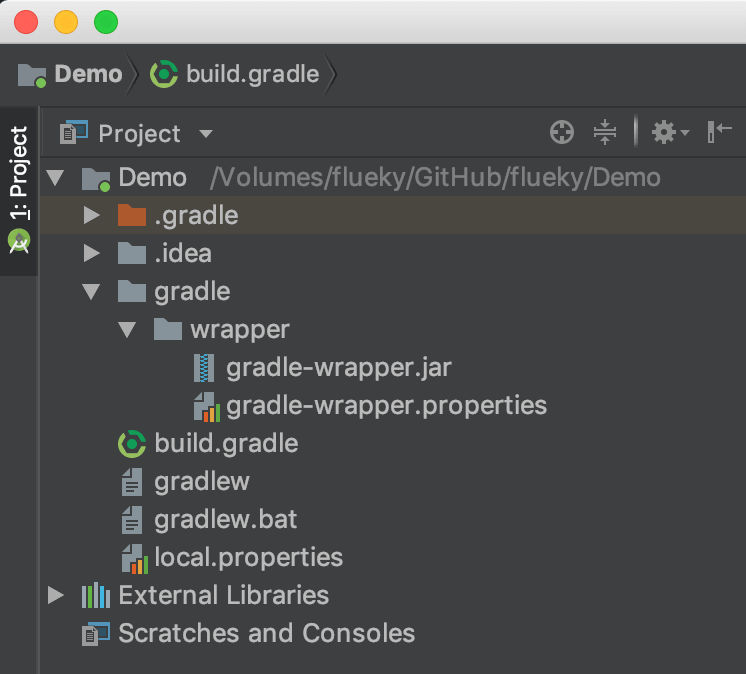The width and height of the screenshot is (746, 674).
Task: Expand the .gradle folder arrow
Action: point(92,216)
